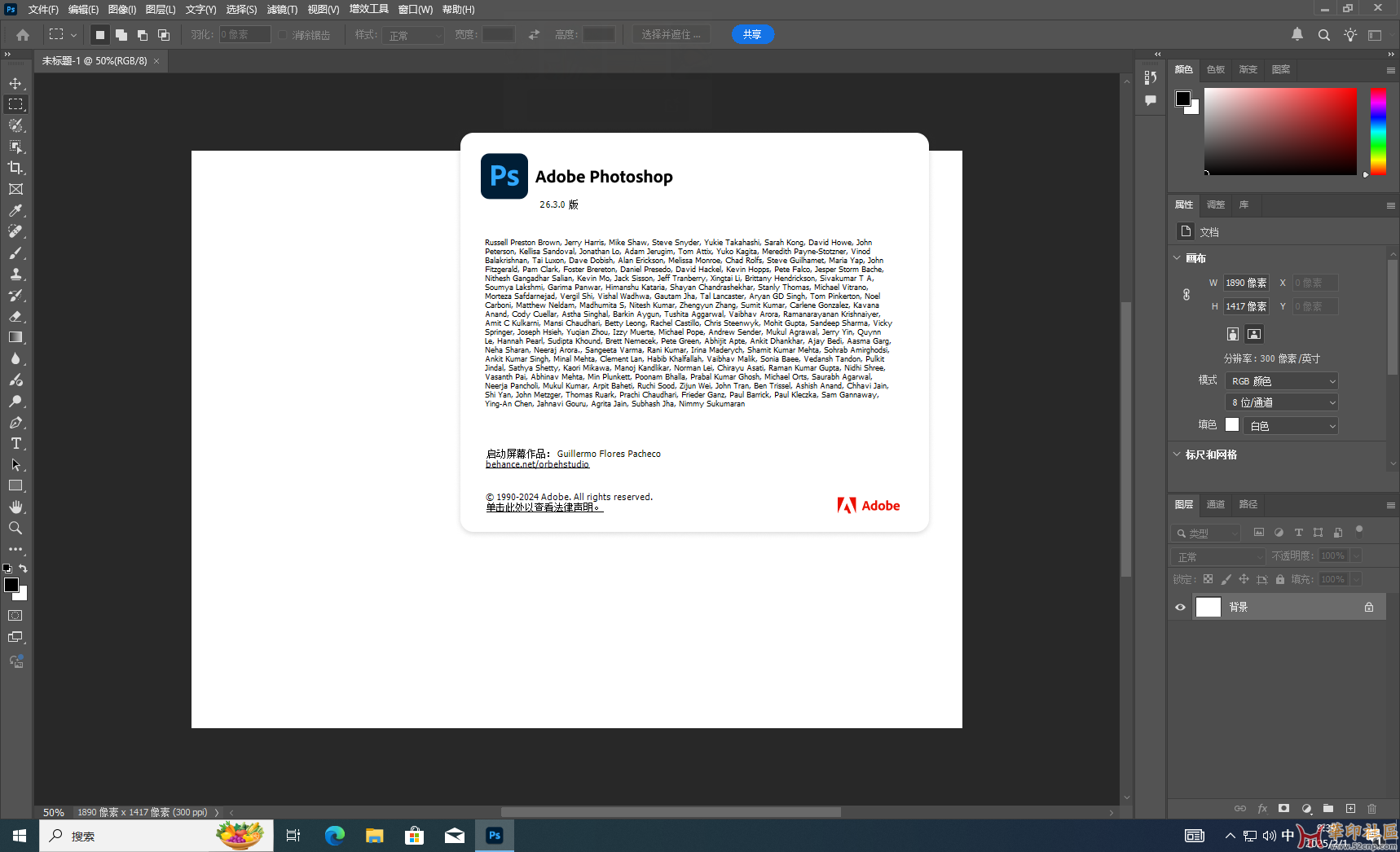Open the Discover lightbulb icon
The width and height of the screenshot is (1400, 852).
[x=1350, y=35]
